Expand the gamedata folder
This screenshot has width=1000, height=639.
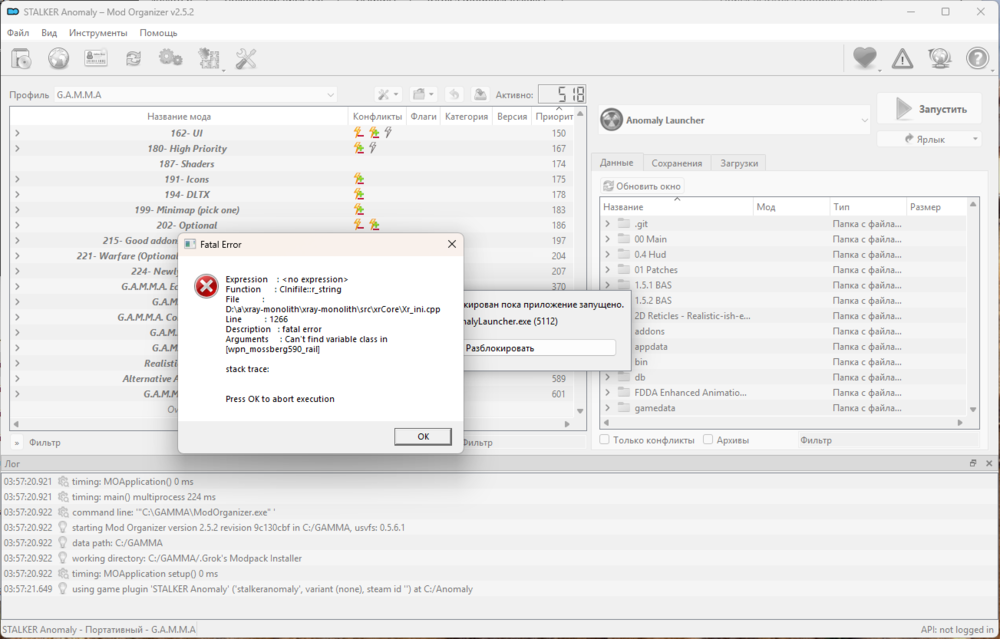607,408
